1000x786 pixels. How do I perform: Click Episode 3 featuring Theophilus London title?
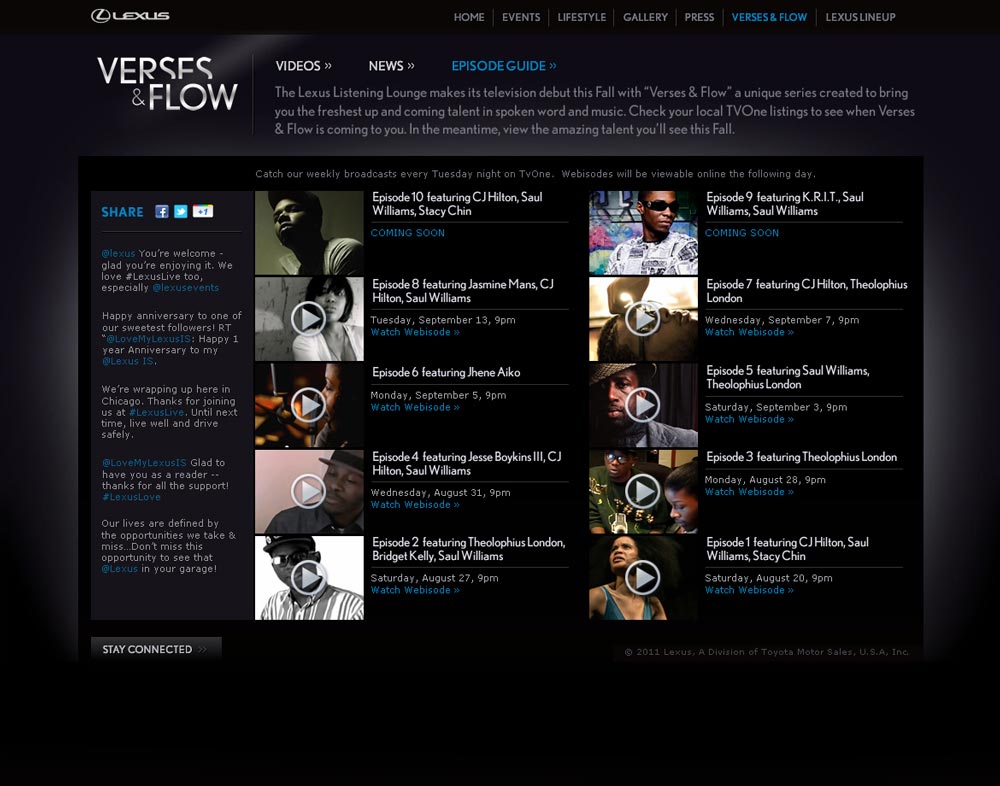coord(802,457)
